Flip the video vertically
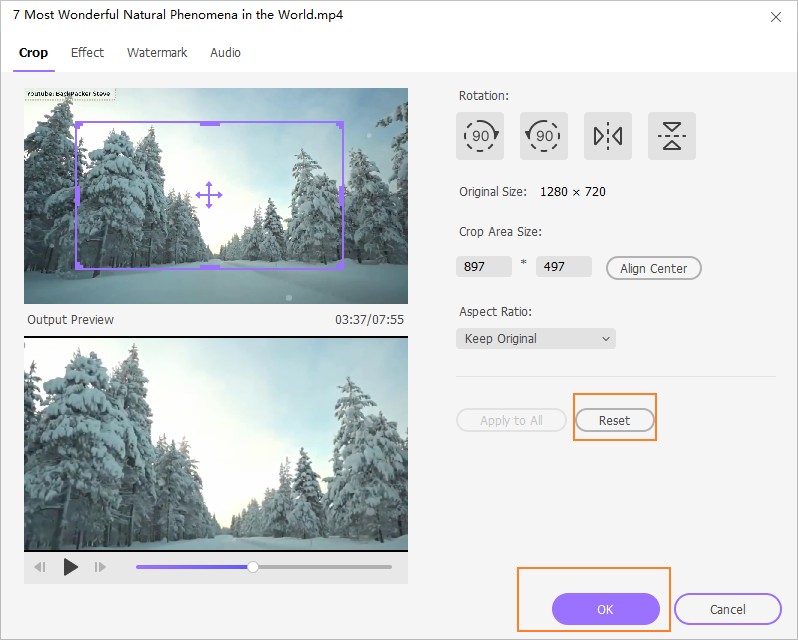Screen dimensions: 798x640 [672, 136]
